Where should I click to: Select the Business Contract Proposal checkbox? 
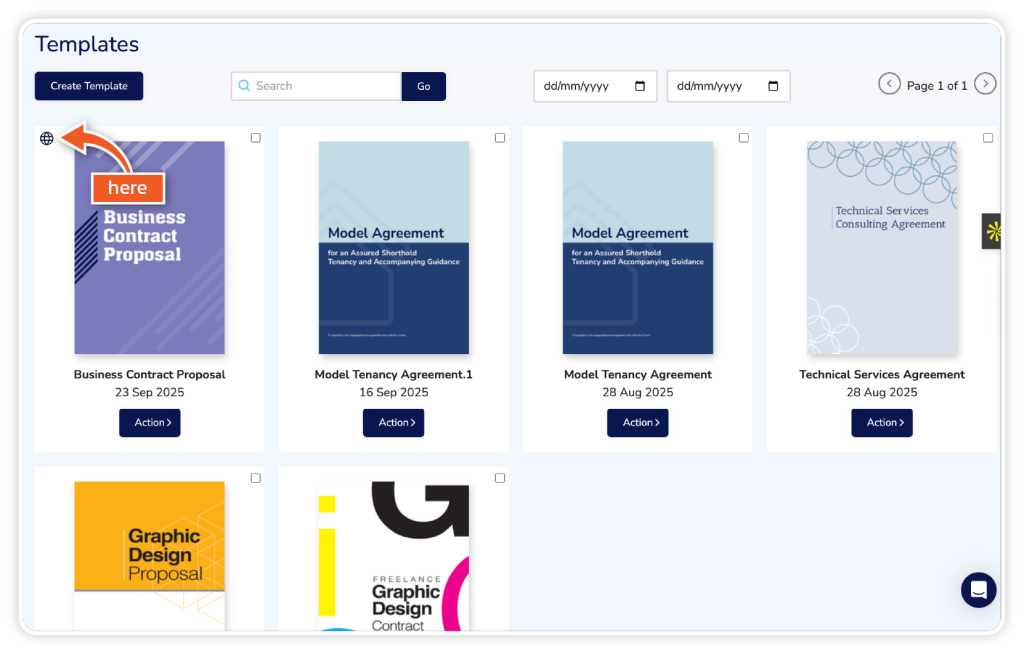256,138
